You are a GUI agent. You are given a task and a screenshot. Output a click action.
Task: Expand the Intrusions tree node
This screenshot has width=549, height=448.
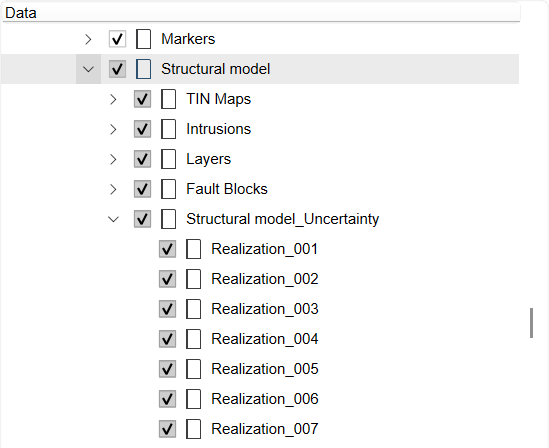coord(113,129)
